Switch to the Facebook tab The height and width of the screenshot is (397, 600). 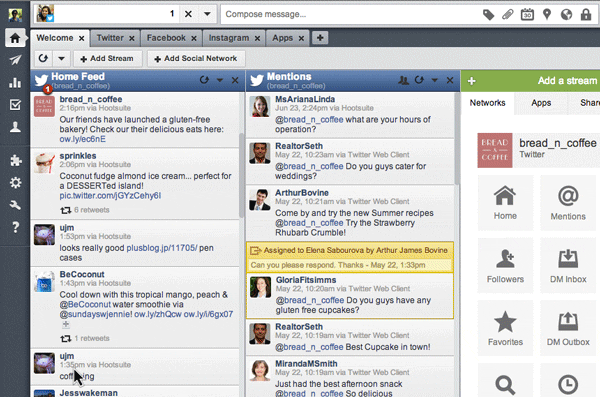pos(166,38)
